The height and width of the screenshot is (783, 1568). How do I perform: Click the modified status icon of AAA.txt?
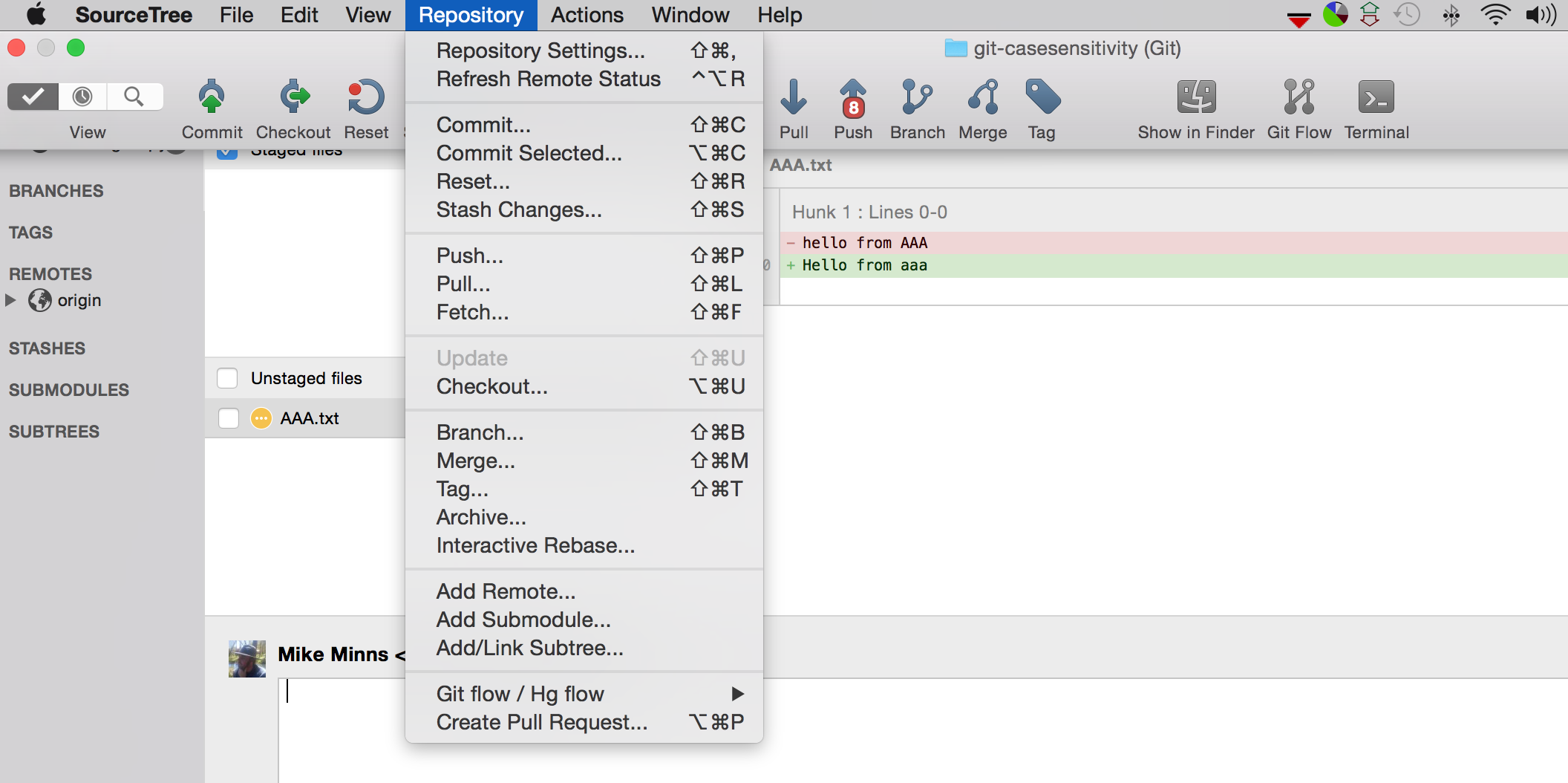pos(261,418)
